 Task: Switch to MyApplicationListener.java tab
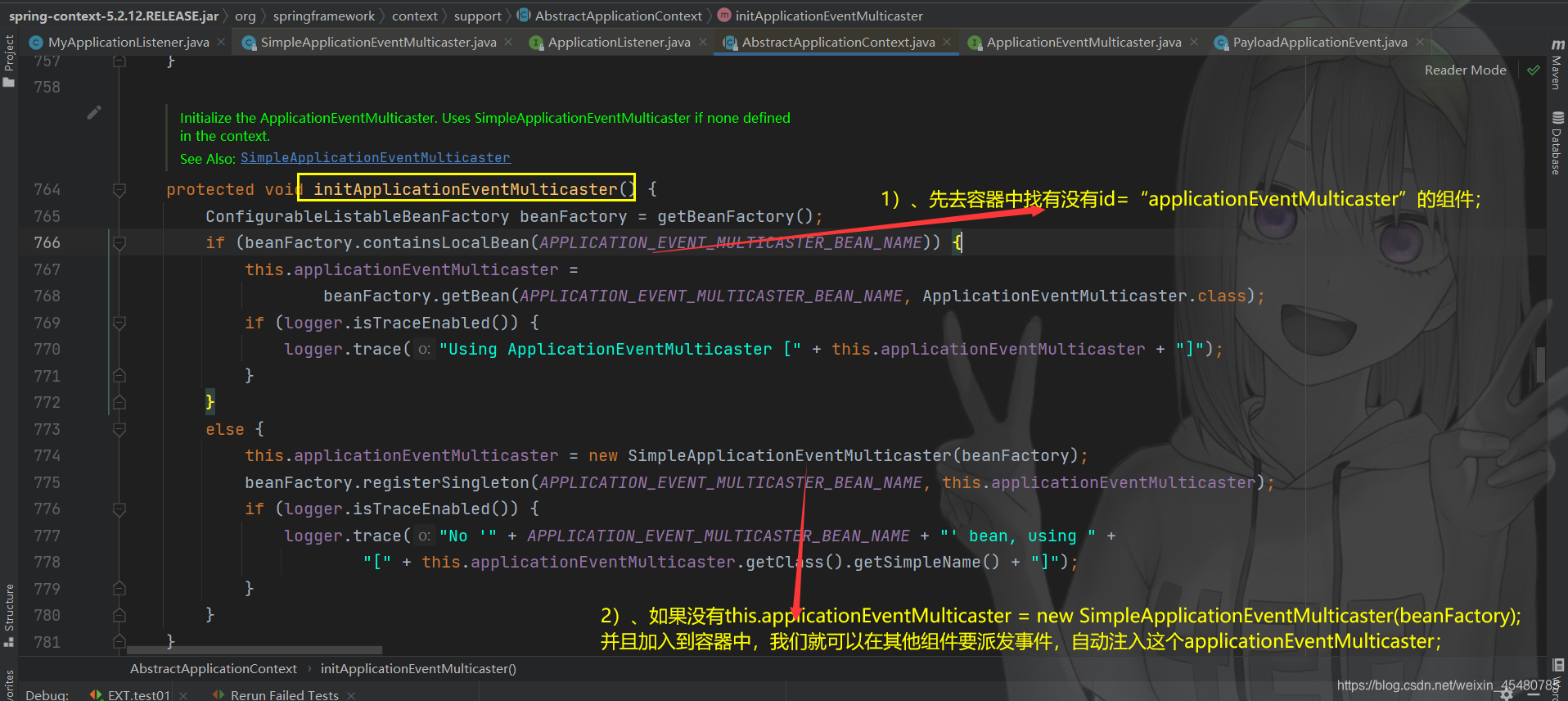[x=128, y=42]
